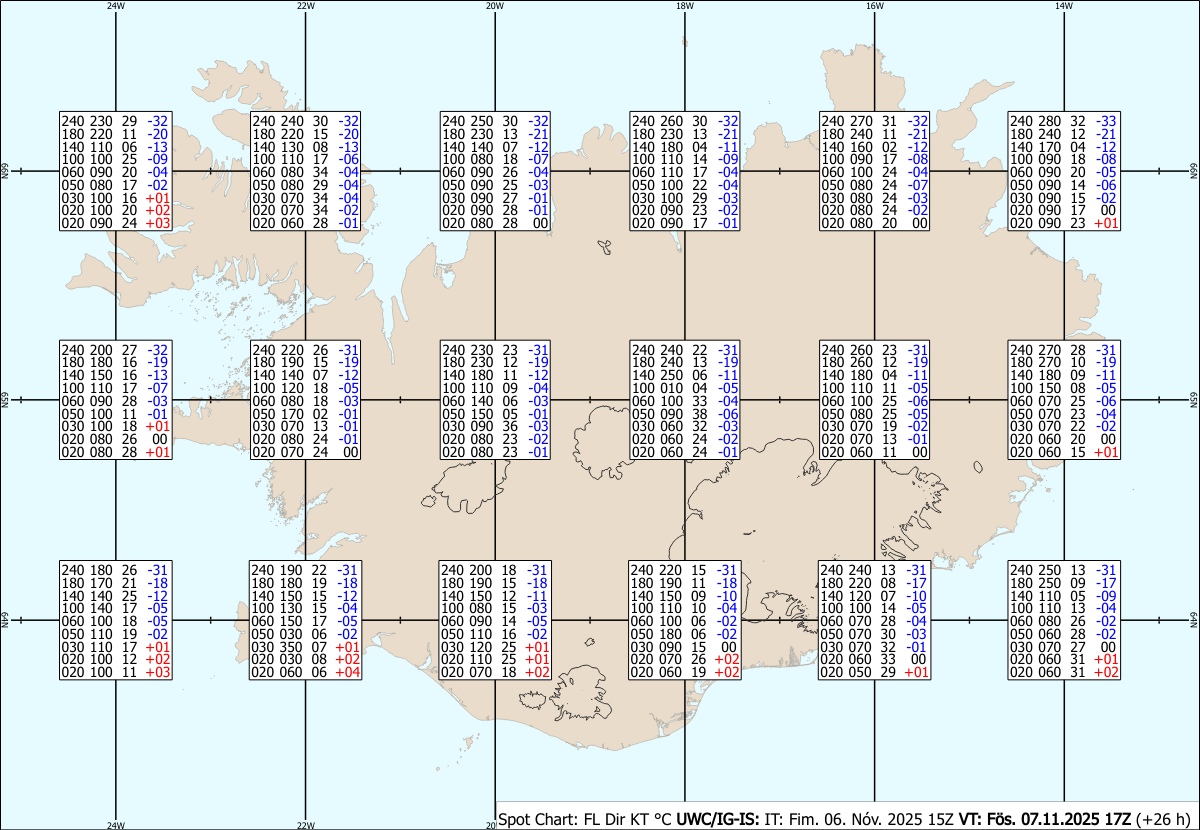Screen dimensions: 1200x830
Task: Click the data row "240 230 29 -32"
Action: tap(115, 120)
